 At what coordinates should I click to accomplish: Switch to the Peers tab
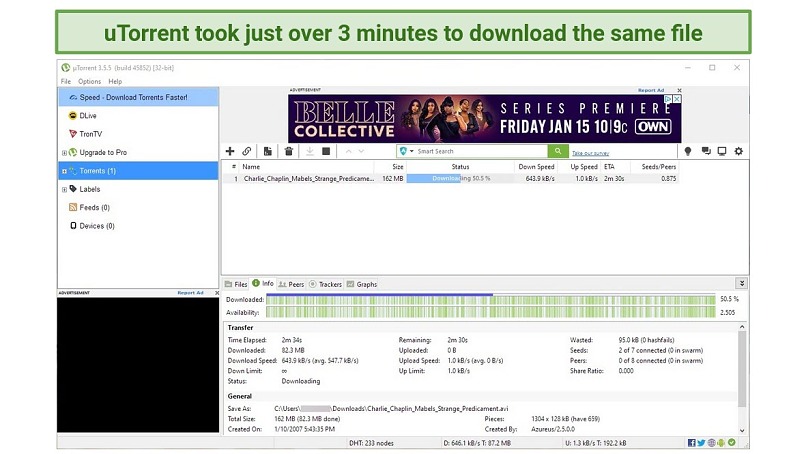[291, 284]
